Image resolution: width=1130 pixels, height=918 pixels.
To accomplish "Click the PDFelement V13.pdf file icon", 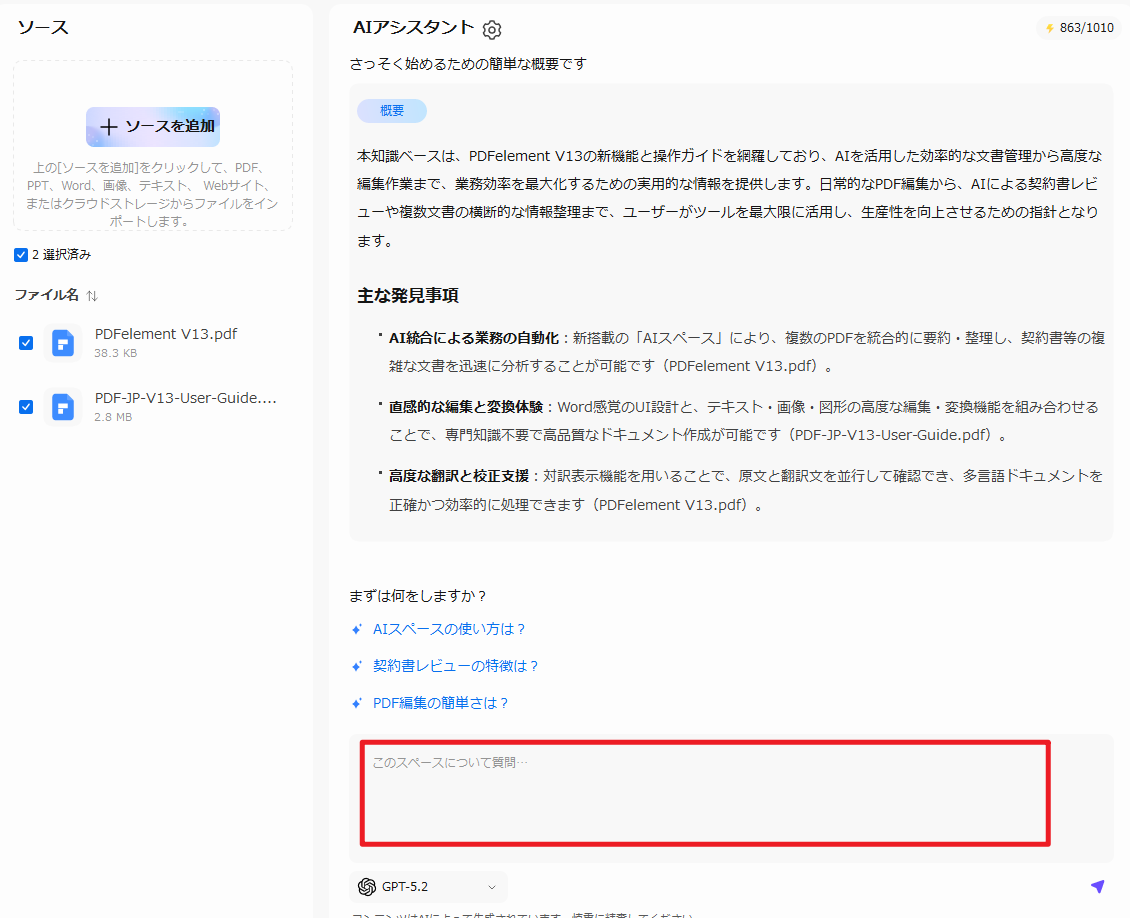I will [x=63, y=343].
